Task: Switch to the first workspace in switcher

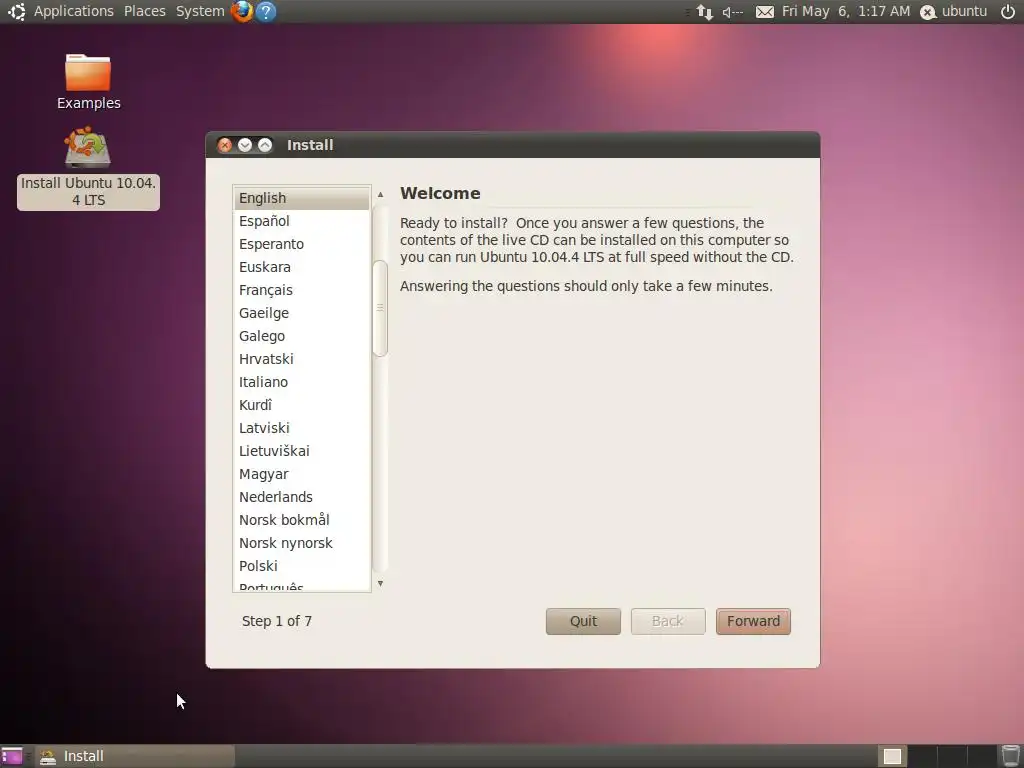Action: coord(892,756)
